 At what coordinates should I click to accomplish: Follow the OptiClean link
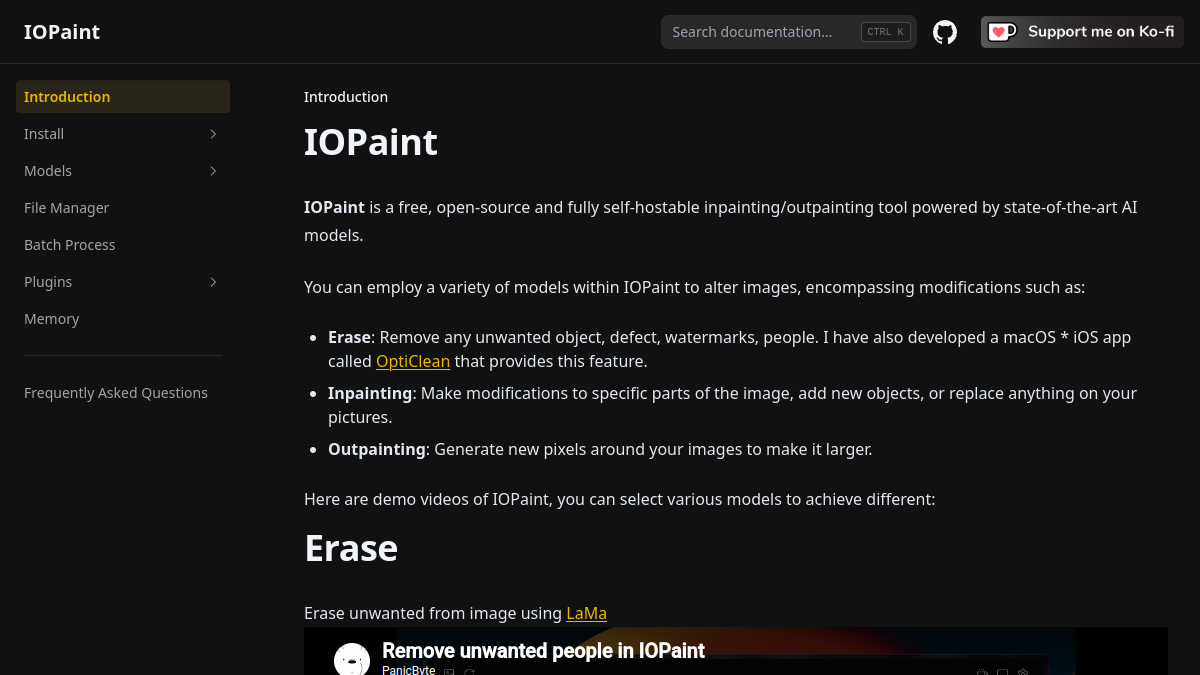[x=413, y=361]
